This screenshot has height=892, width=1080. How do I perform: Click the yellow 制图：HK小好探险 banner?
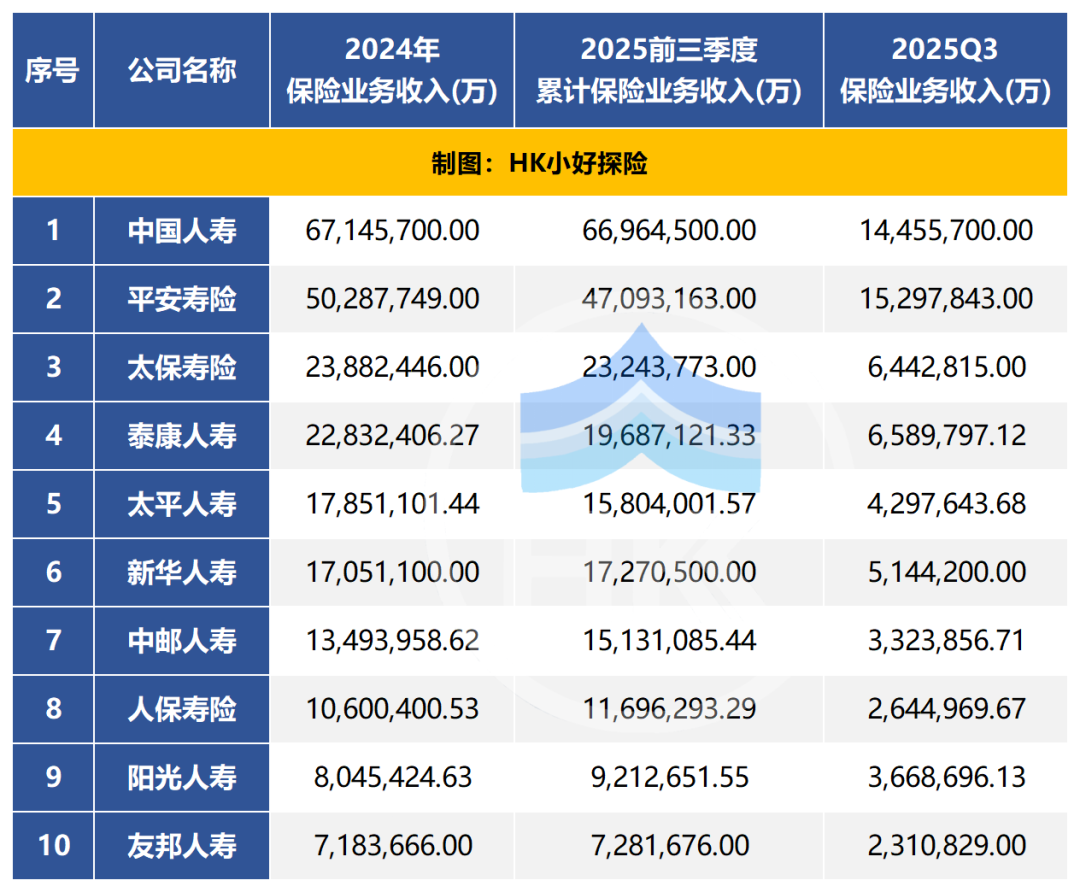(540, 163)
